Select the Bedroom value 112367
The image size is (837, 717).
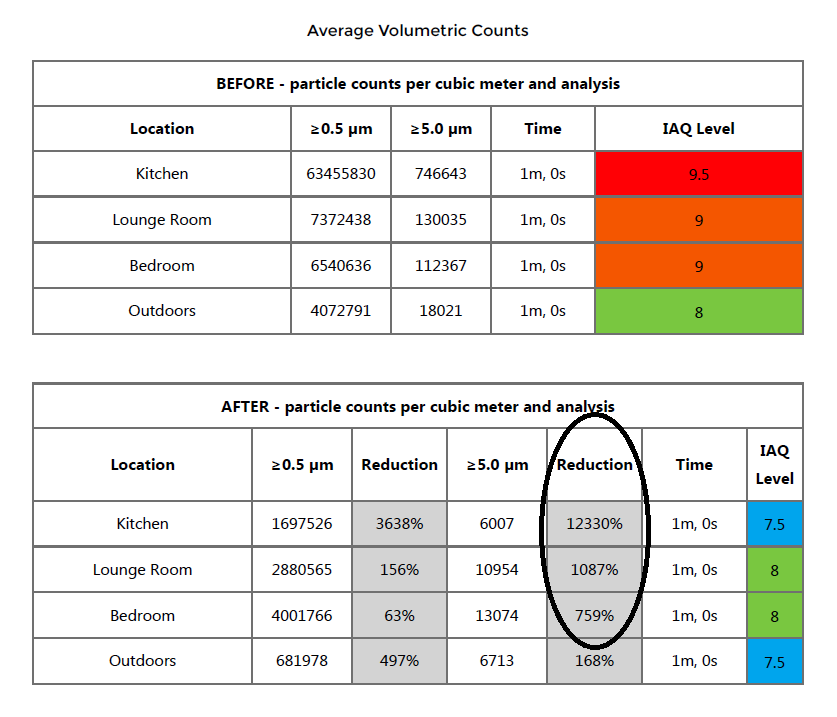point(441,266)
